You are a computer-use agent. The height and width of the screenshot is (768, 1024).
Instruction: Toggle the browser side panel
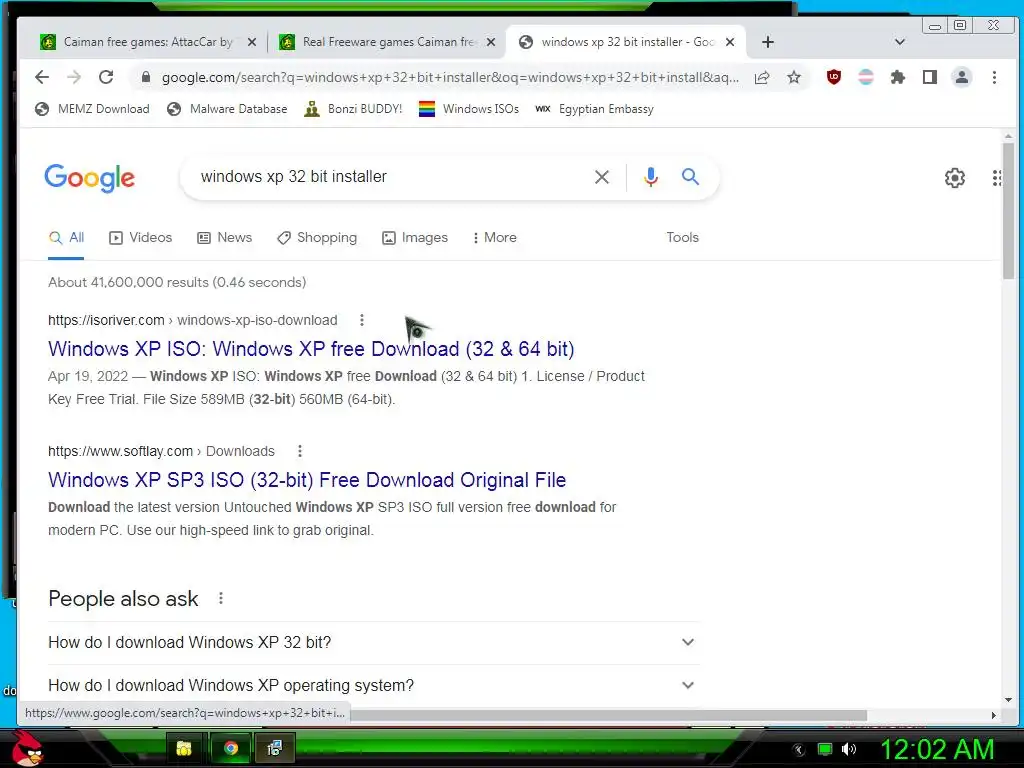(x=930, y=77)
